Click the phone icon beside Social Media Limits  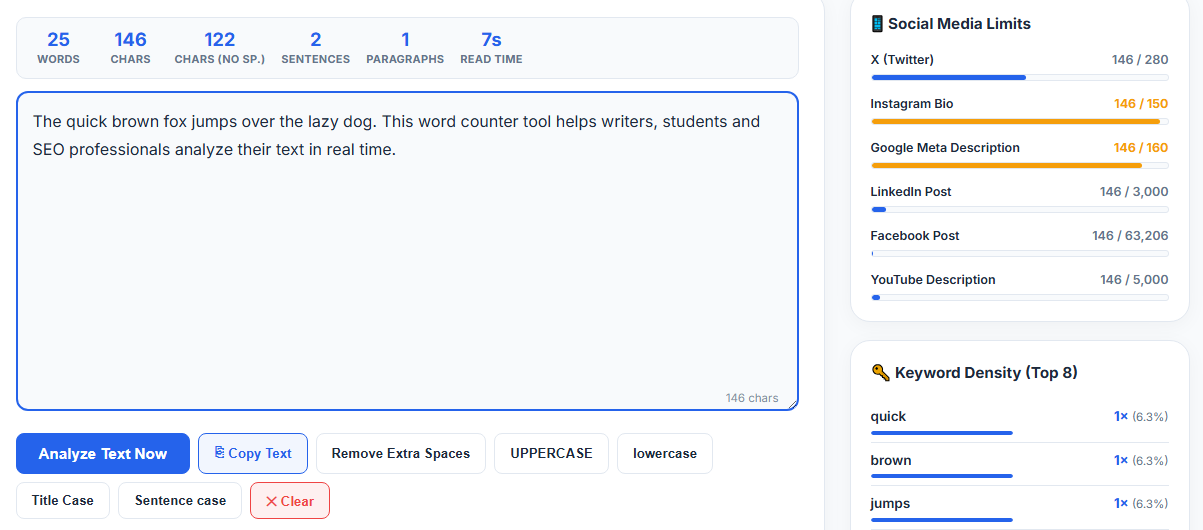click(x=877, y=23)
